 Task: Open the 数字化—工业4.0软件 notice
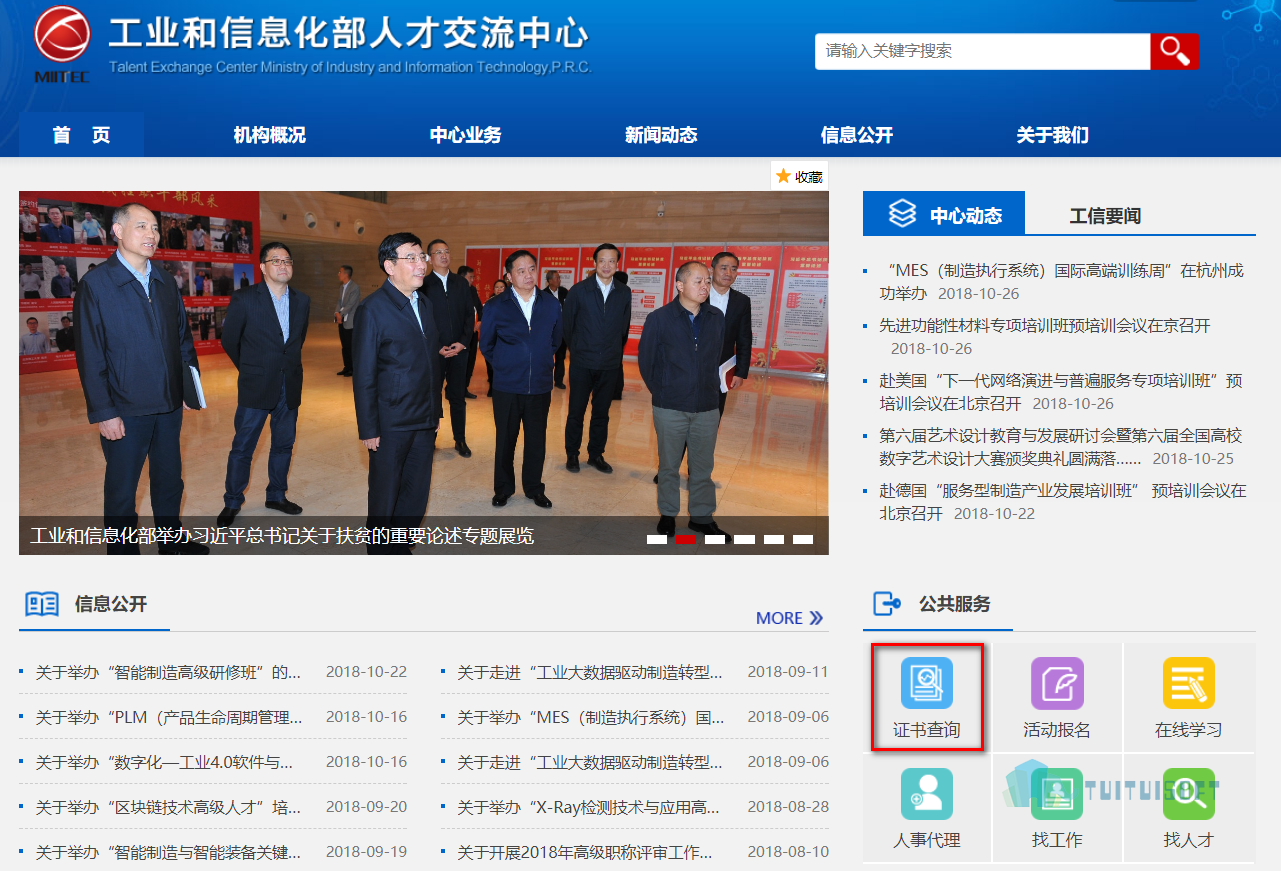tap(165, 762)
